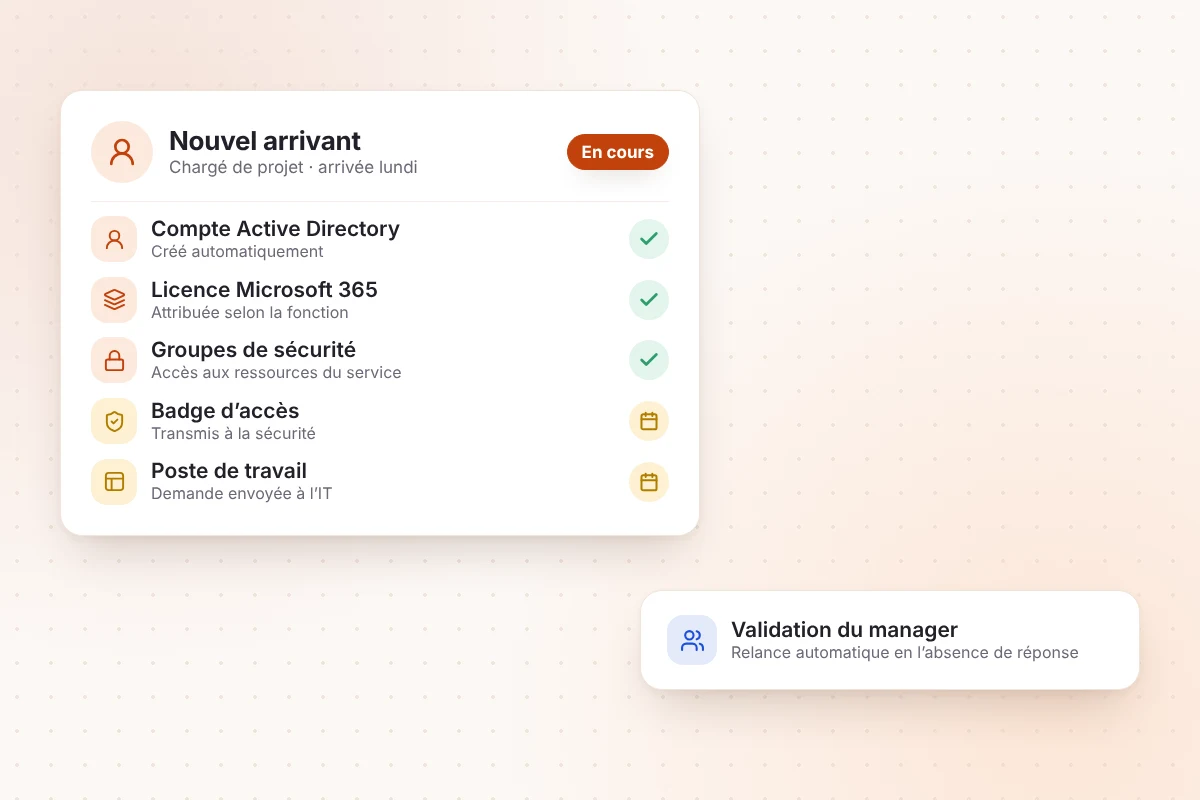Click the Compte Active Directory person icon
Image resolution: width=1200 pixels, height=800 pixels.
click(x=114, y=239)
